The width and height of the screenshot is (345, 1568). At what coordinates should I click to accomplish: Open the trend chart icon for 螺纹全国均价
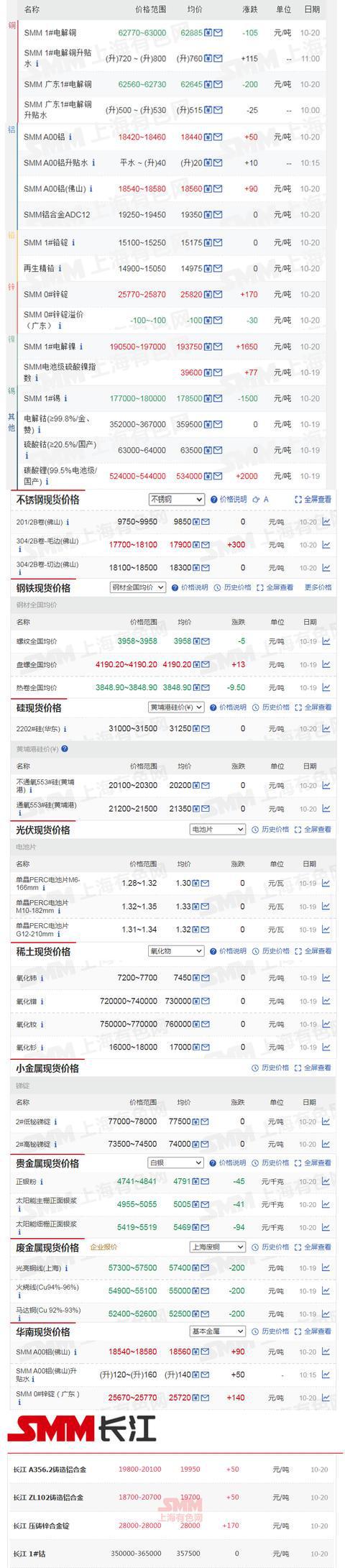[x=326, y=641]
